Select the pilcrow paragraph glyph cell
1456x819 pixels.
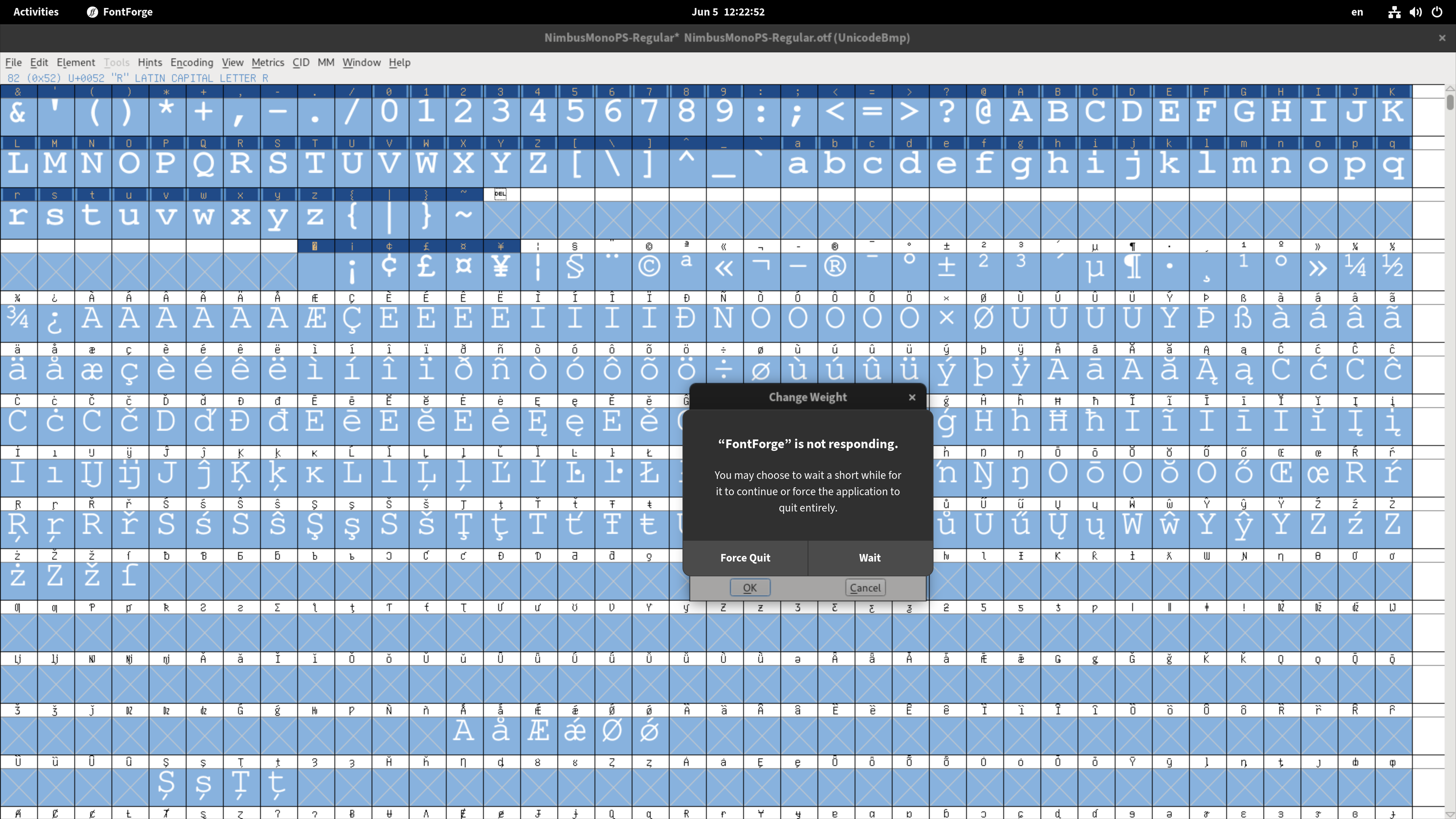[1132, 266]
